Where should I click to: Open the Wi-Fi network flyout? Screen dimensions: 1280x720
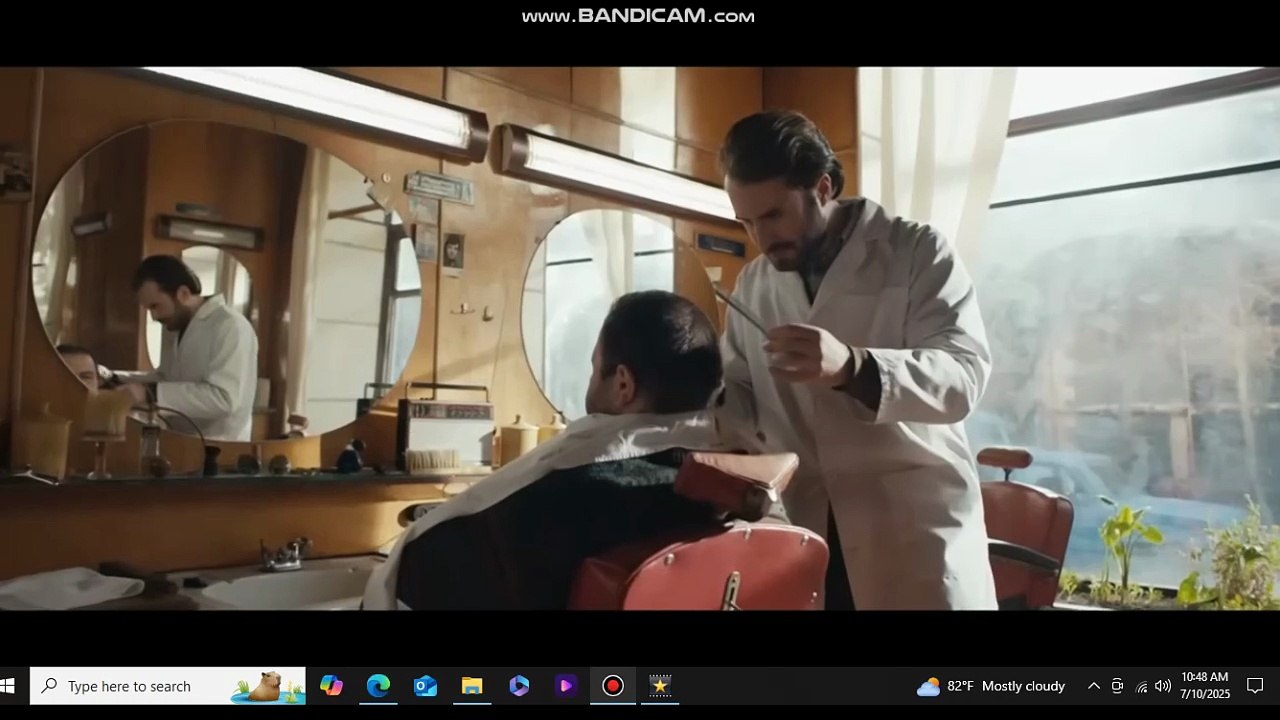point(1141,686)
